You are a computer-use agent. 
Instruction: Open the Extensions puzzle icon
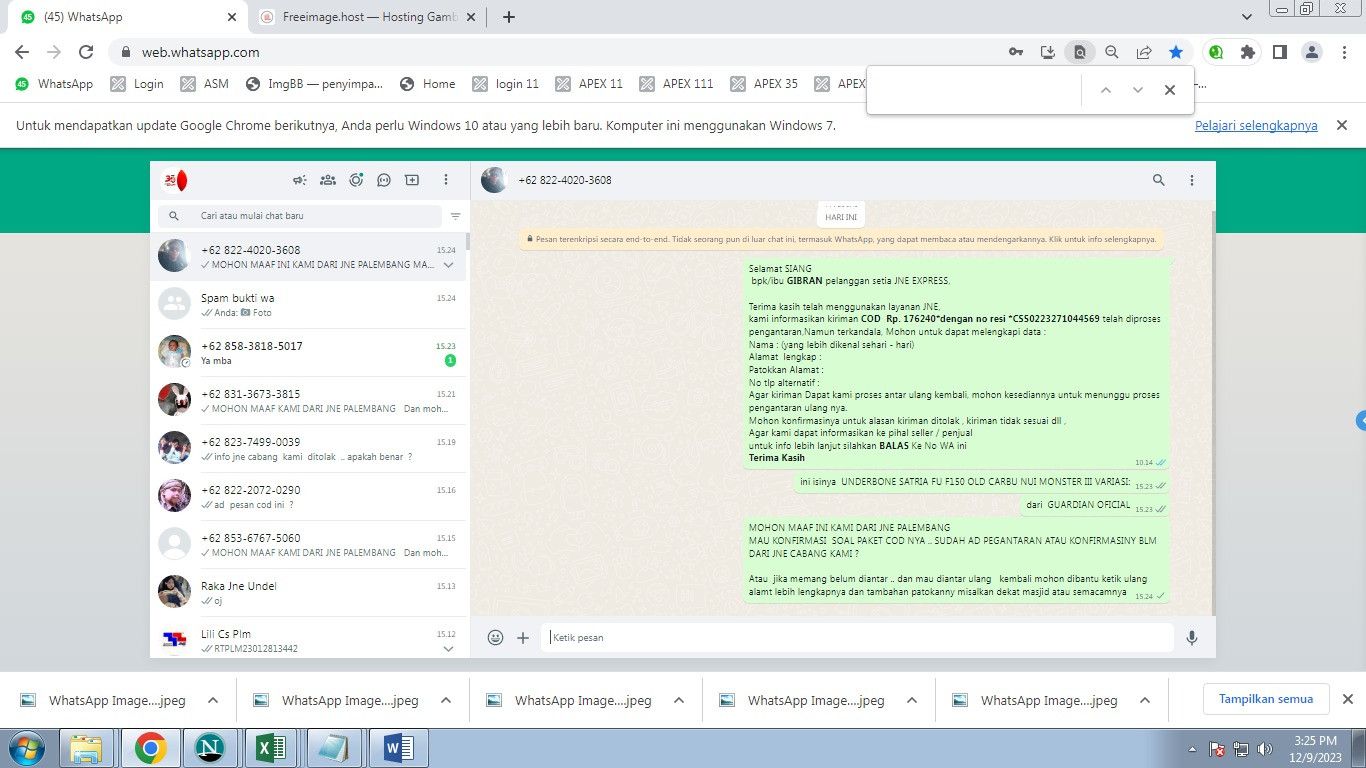pyautogui.click(x=1248, y=52)
